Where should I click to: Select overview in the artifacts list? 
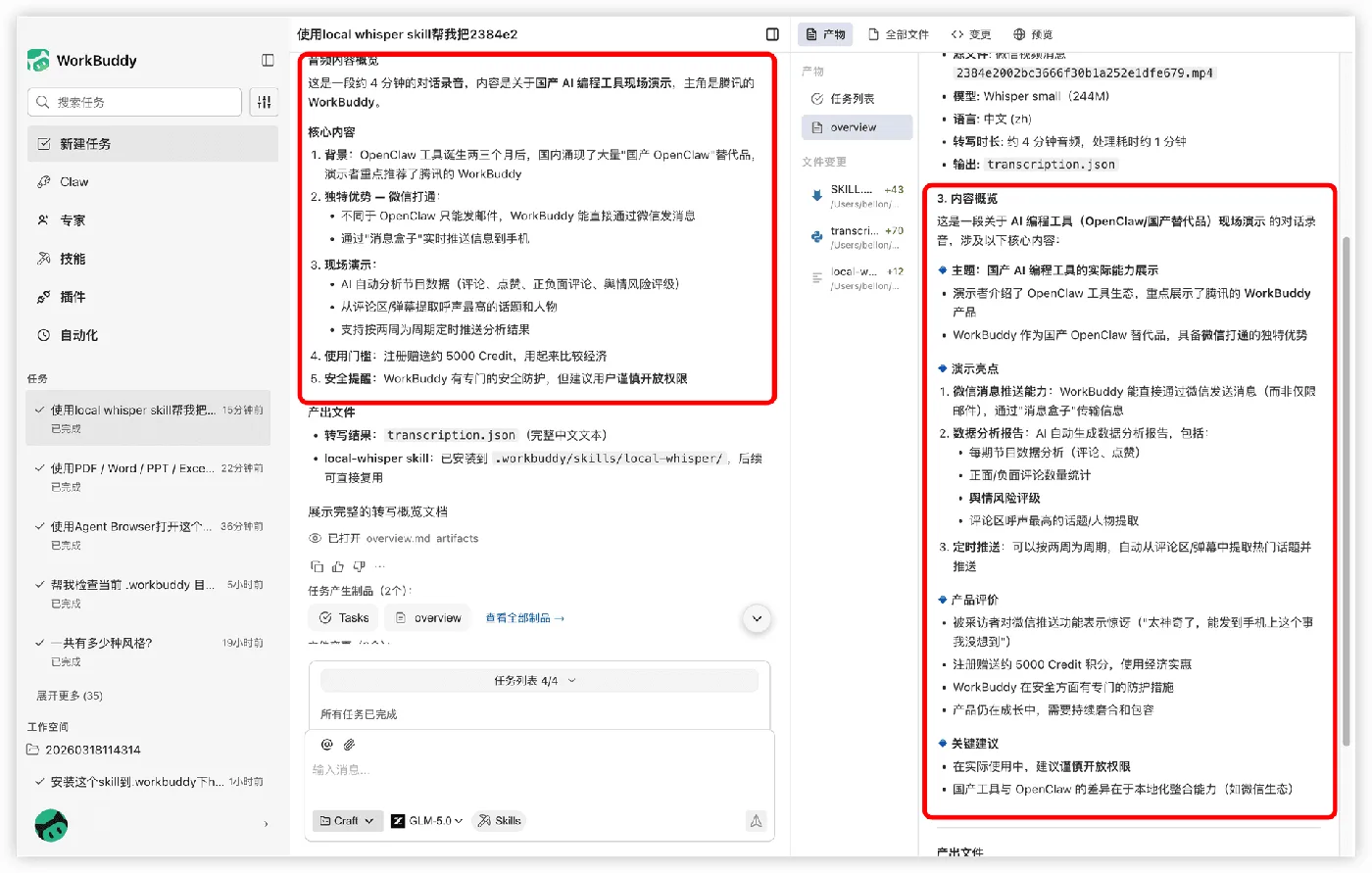tap(857, 127)
